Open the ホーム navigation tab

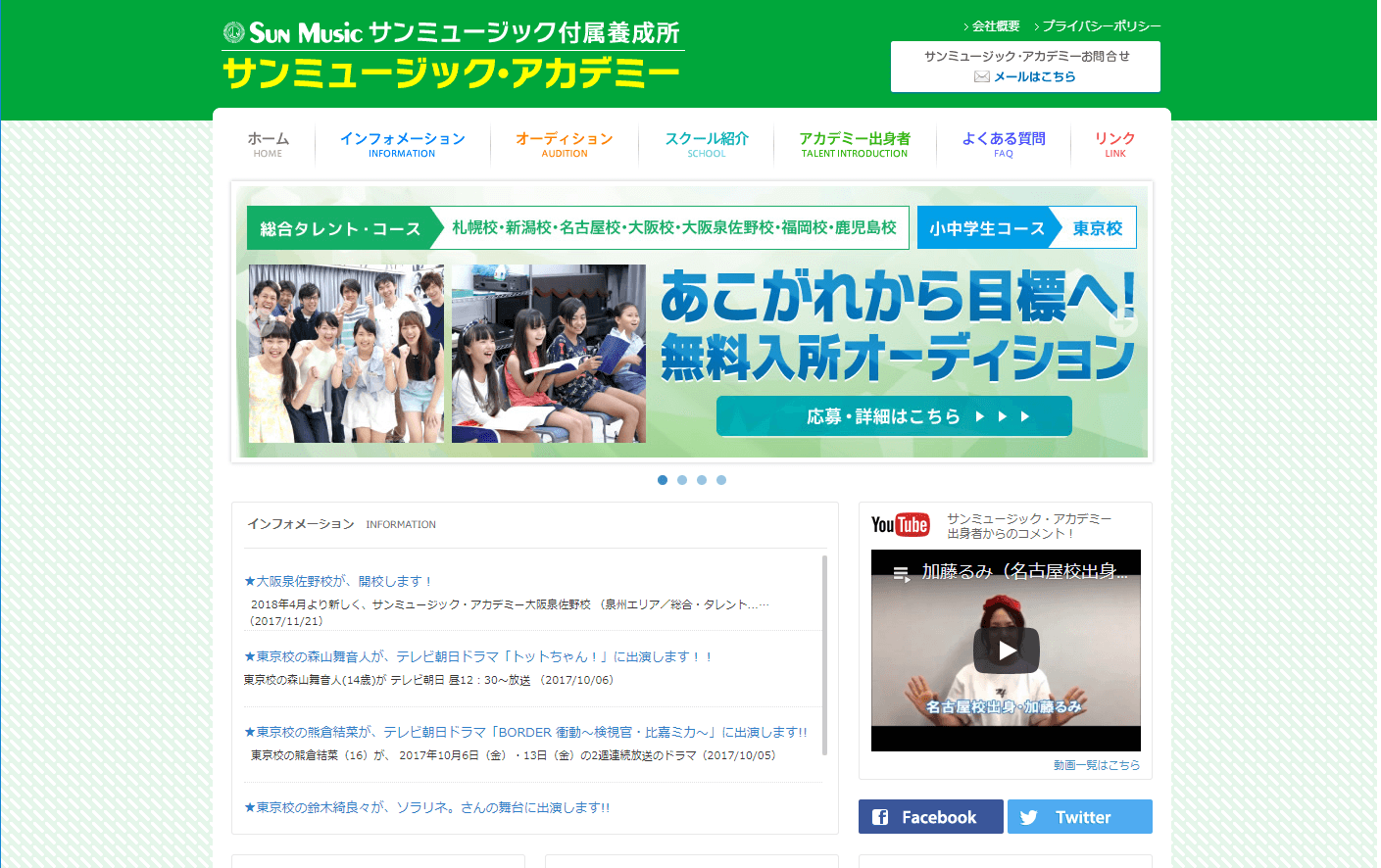click(x=268, y=143)
